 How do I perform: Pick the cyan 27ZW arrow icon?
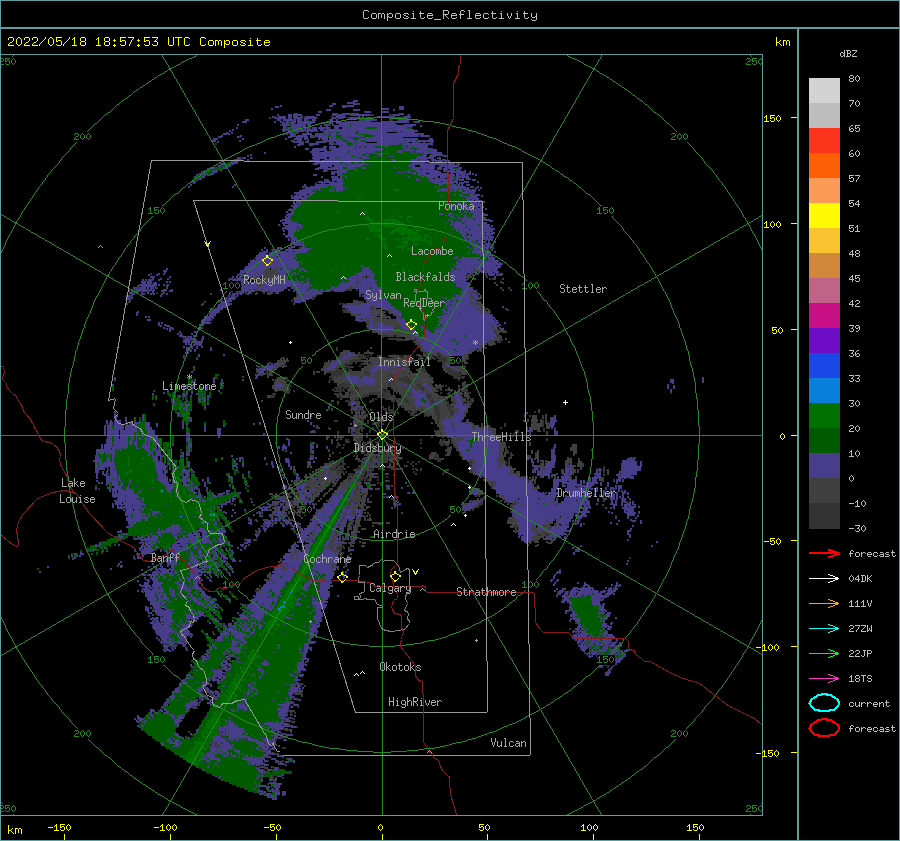[824, 629]
